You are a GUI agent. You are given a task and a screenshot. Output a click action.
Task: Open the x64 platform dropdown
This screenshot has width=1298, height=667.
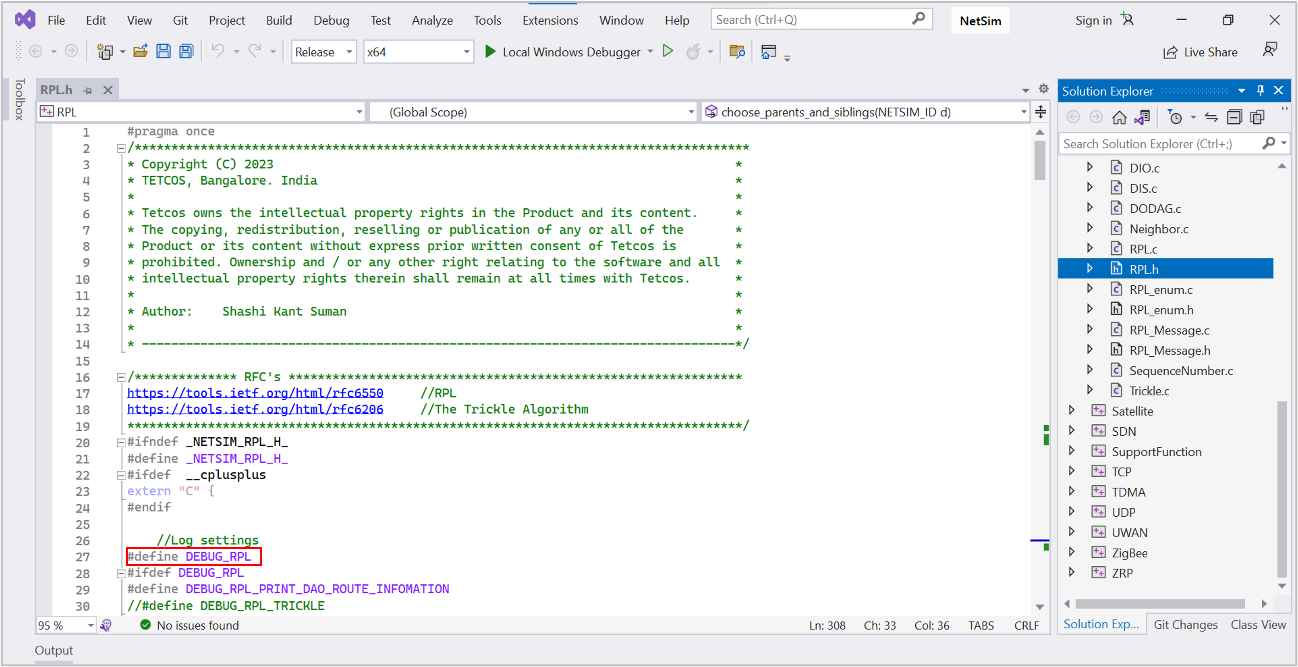418,52
